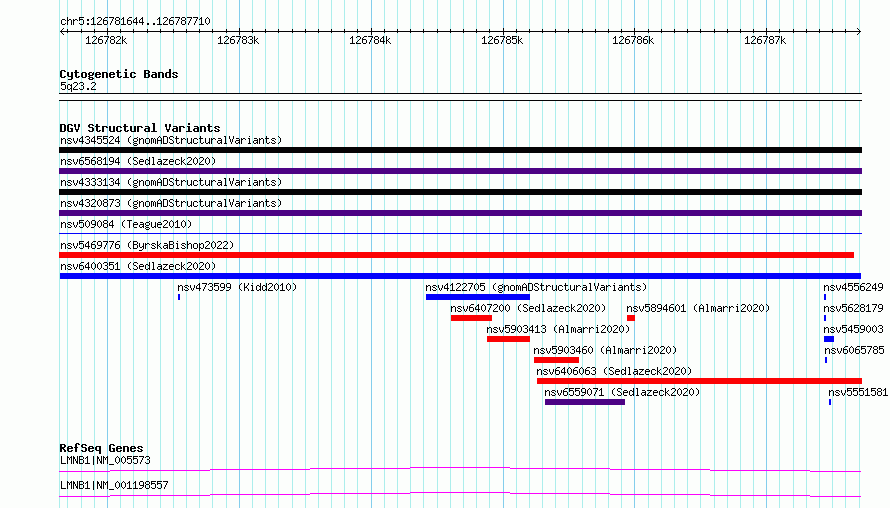Click the RefSeq Genes track title

[x=101, y=448]
